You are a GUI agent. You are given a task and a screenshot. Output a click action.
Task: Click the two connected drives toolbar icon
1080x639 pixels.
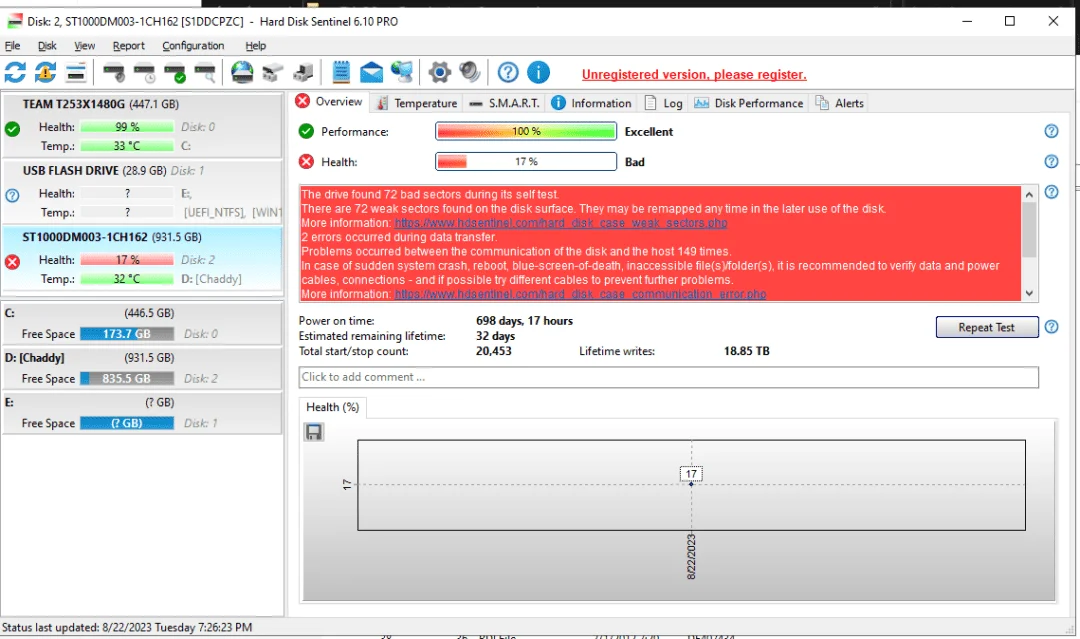pyautogui.click(x=273, y=72)
